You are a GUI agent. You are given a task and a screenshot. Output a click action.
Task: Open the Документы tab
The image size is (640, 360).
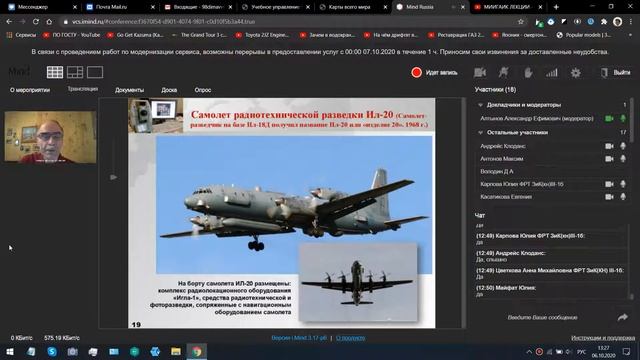(129, 90)
